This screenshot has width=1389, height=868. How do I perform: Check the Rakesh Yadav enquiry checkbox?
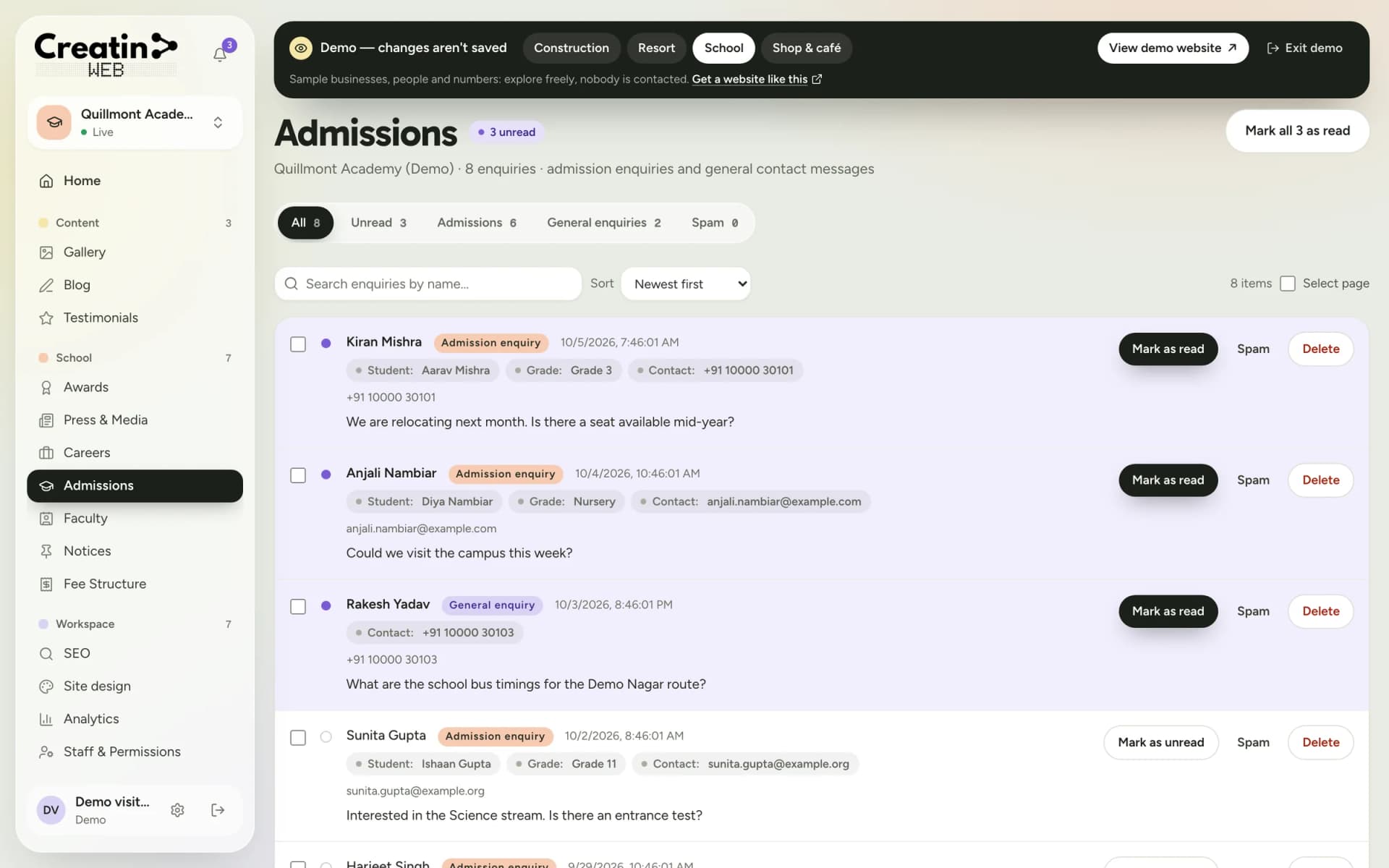[x=298, y=606]
